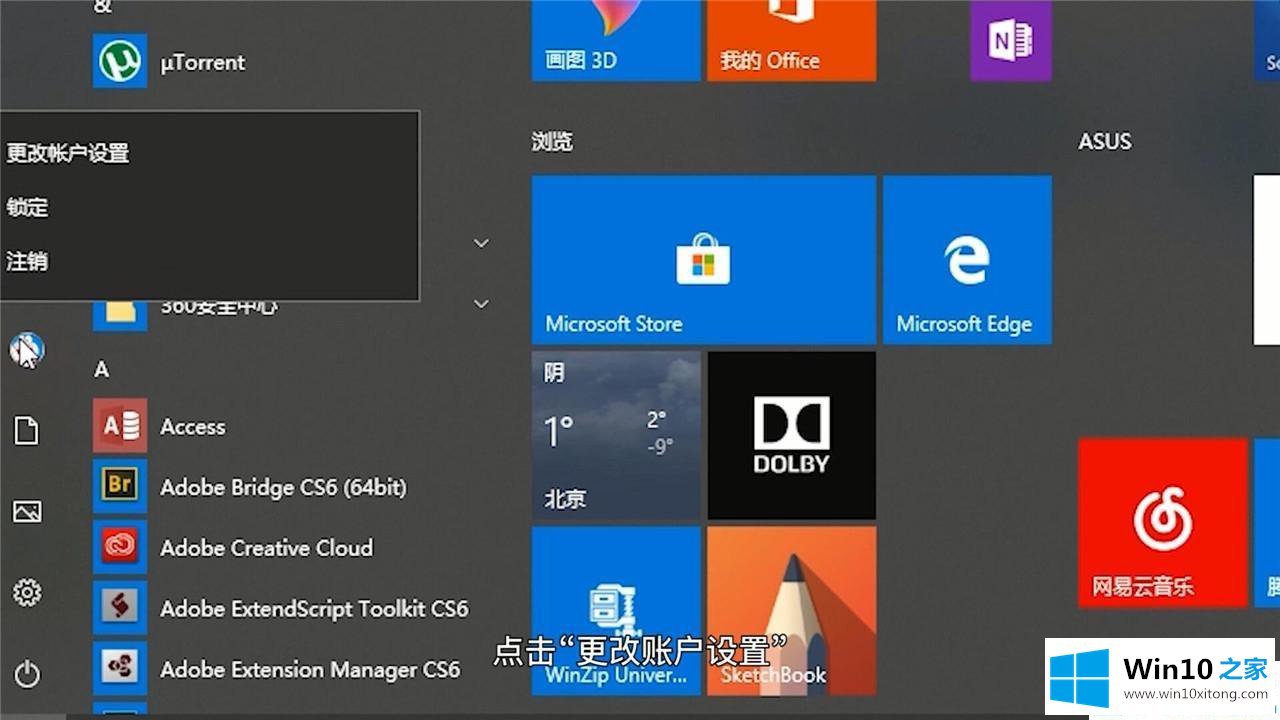
Task: Select "锁定" to lock the PC
Action: tap(27, 207)
